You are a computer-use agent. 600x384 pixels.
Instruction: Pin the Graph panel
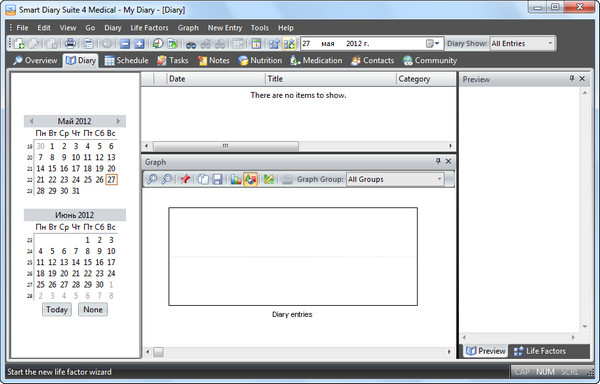point(438,161)
